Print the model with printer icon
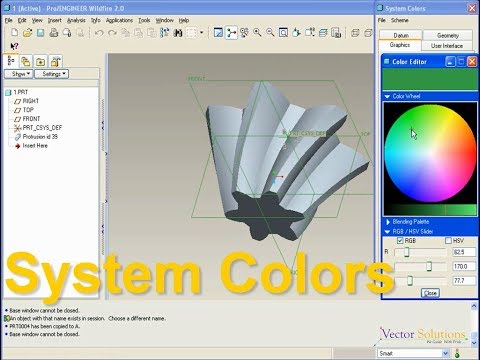 [x=54, y=33]
